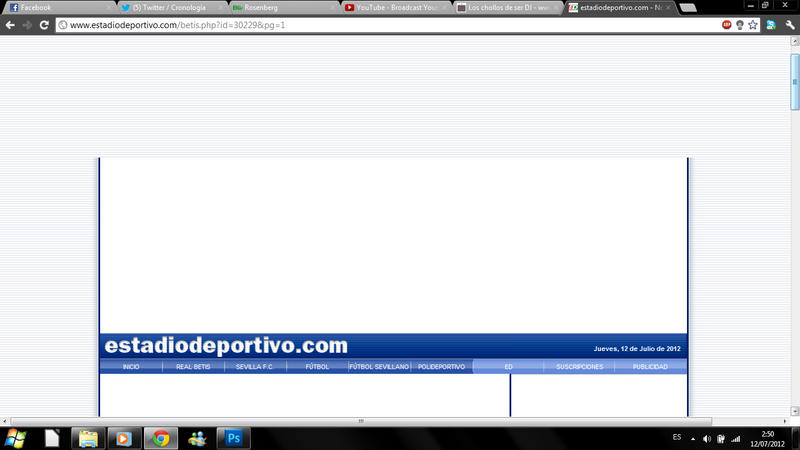Open the FÚTBOL SEVILLANO section
800x450 pixels.
[379, 367]
